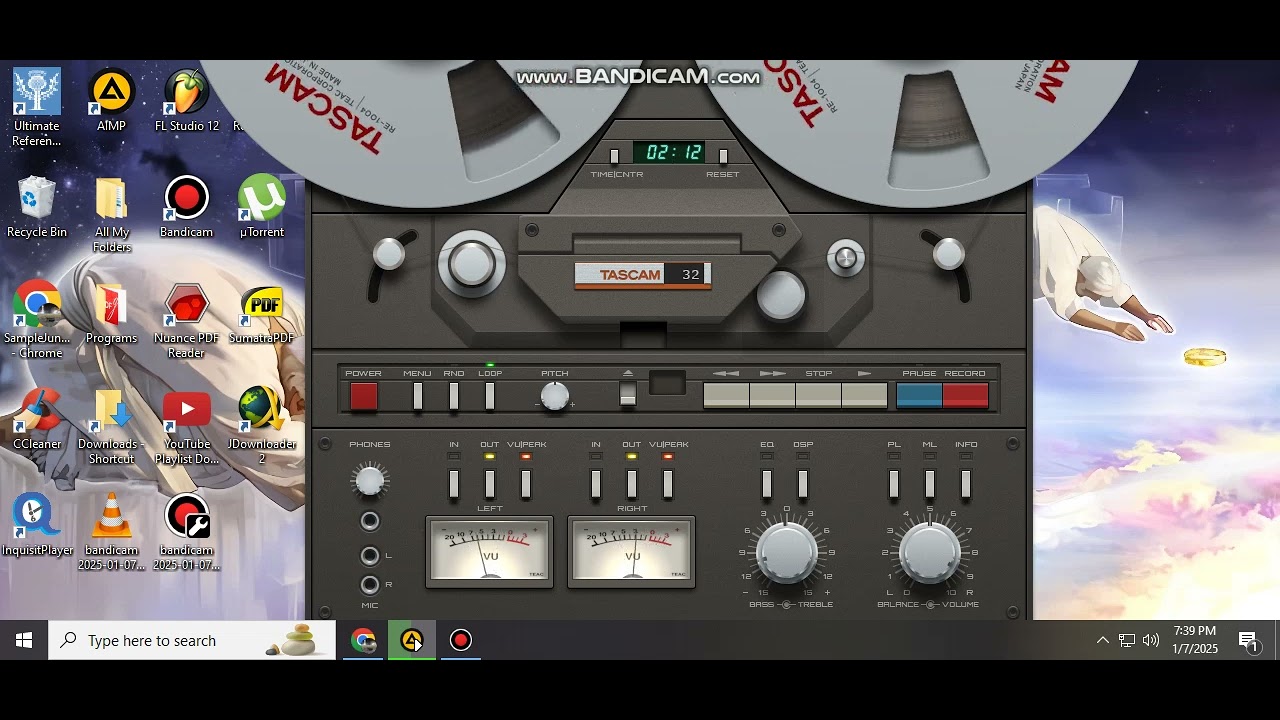Open the Downloads - Shortcut folder
Screen dimensions: 1280x720
pyautogui.click(x=111, y=426)
